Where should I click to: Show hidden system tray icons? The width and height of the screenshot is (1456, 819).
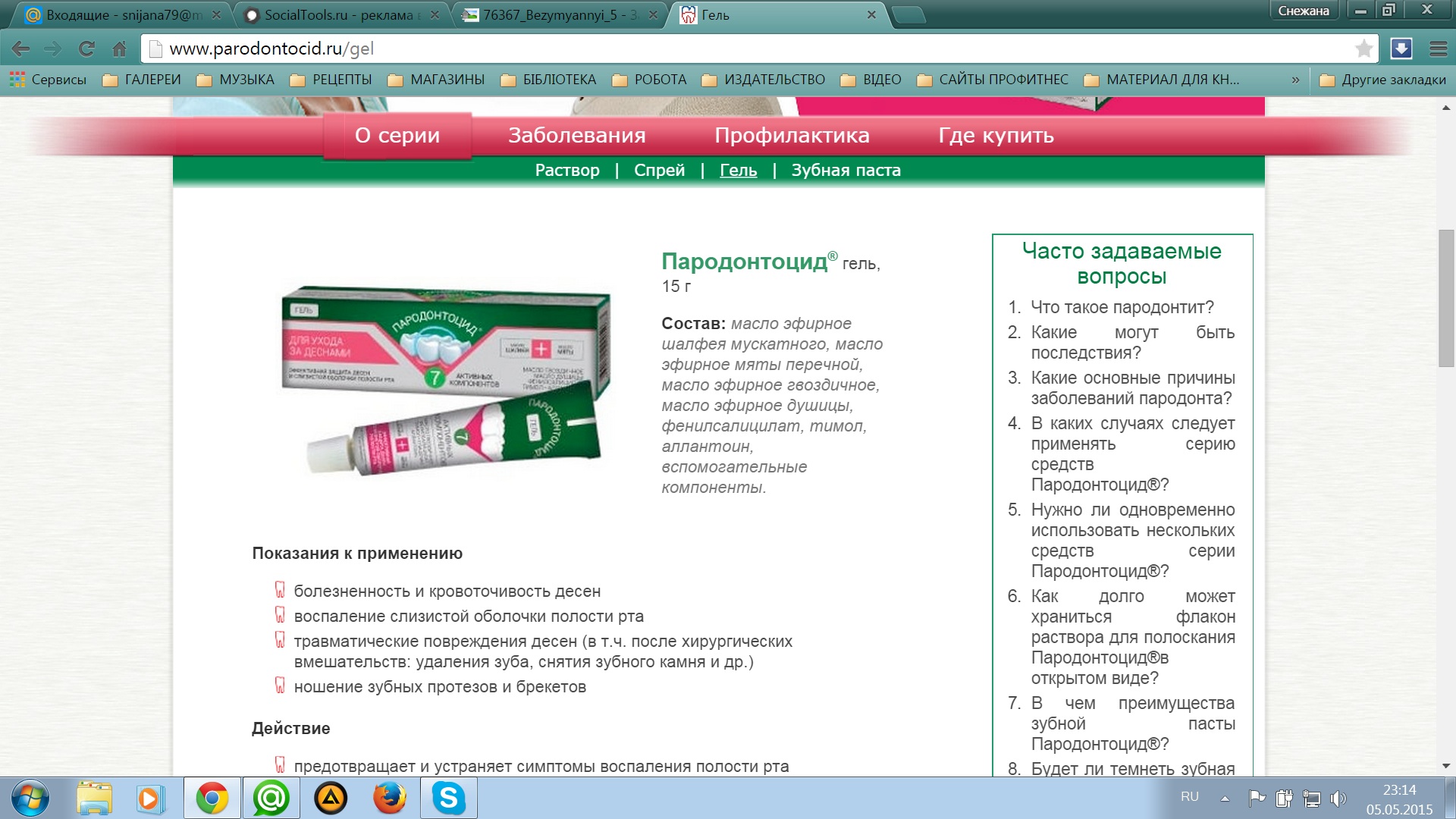tap(1225, 798)
